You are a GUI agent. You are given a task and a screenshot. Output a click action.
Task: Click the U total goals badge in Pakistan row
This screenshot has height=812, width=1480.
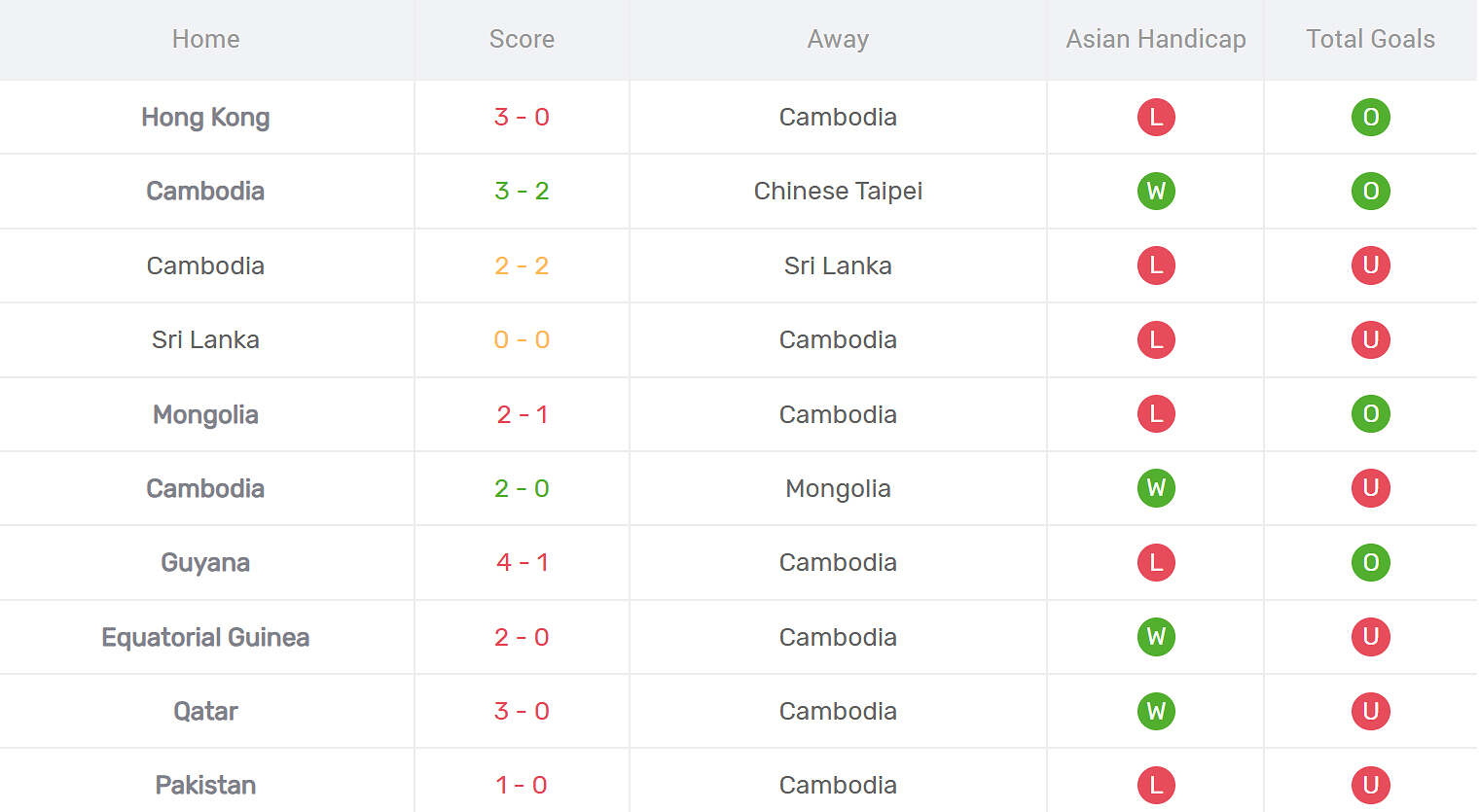click(1370, 785)
